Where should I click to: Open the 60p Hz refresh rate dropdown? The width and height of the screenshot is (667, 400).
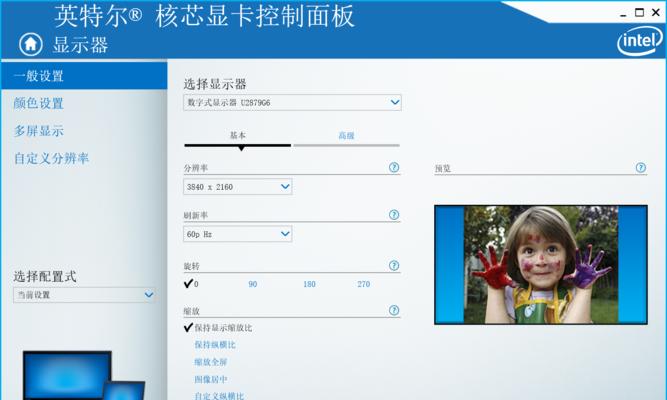tap(238, 234)
